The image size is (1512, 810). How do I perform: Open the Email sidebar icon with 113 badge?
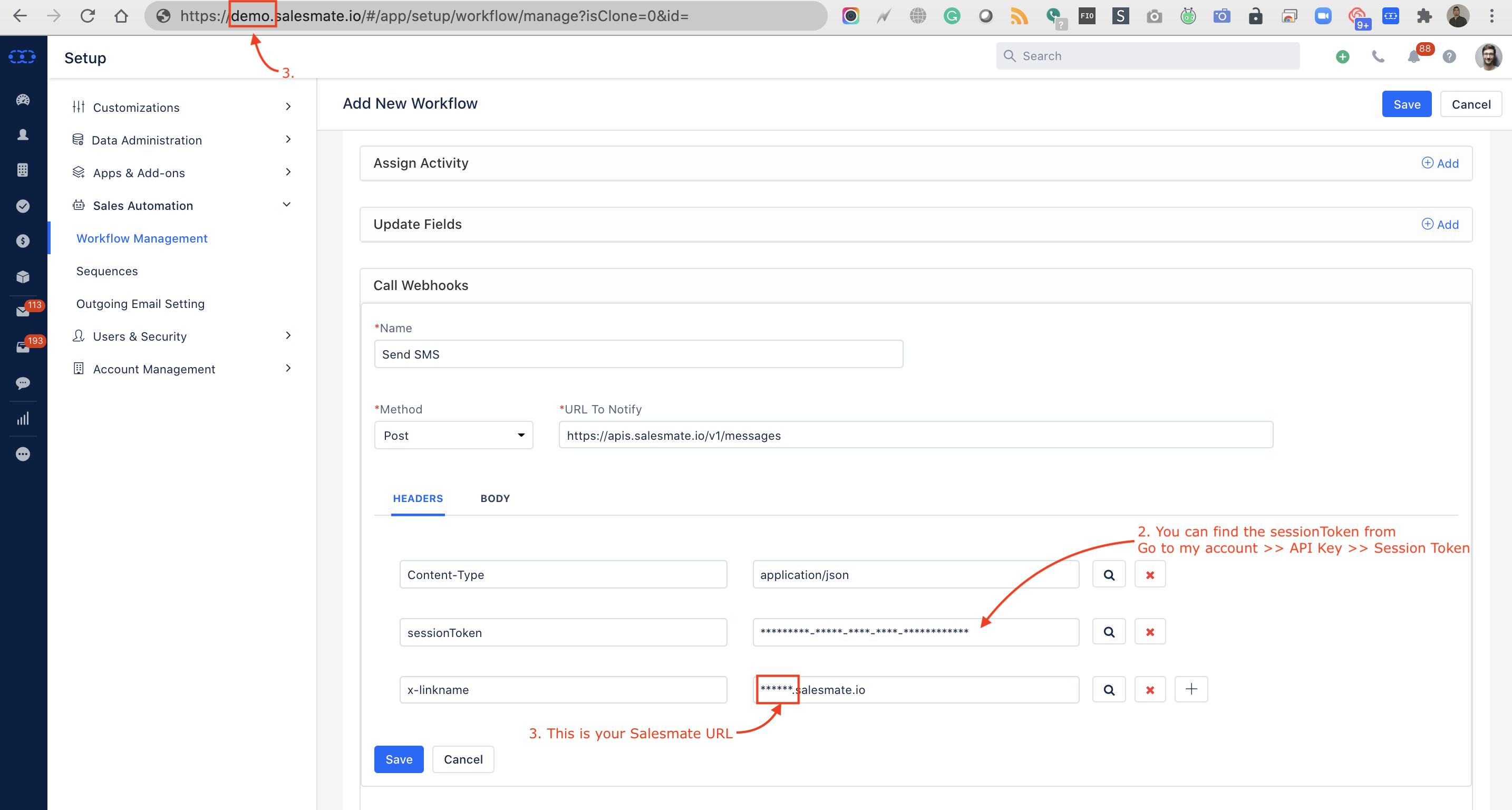point(23,312)
